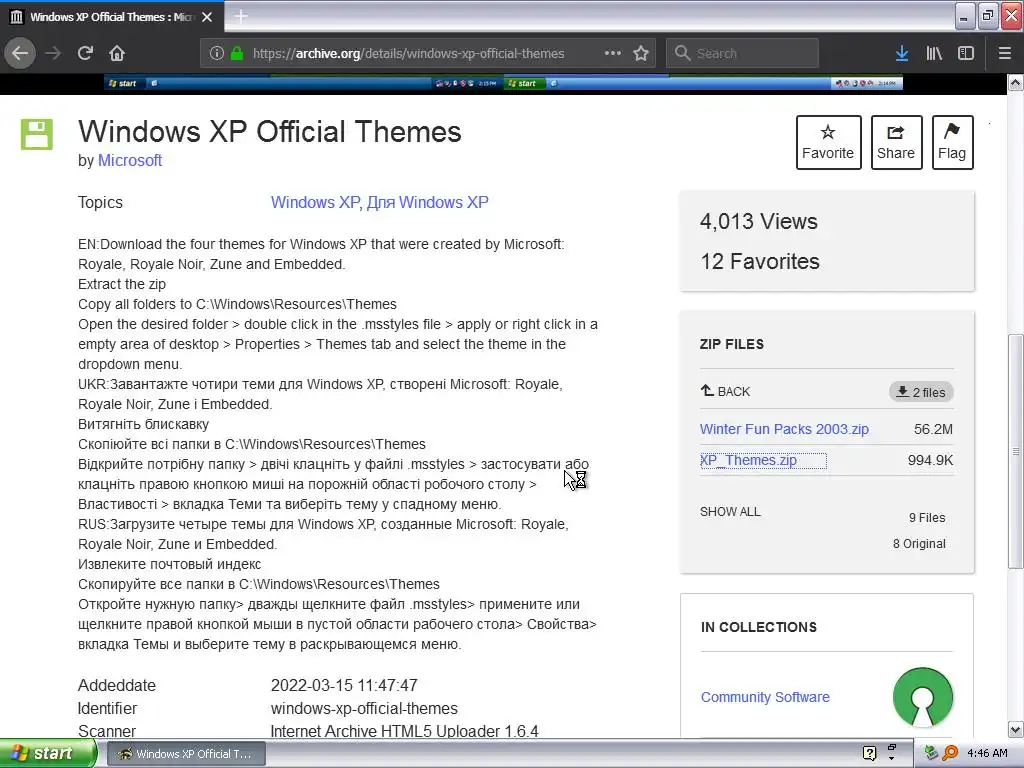This screenshot has height=768, width=1024.
Task: Click the XP screenshot thumbnail strip at top
Action: coord(503,83)
